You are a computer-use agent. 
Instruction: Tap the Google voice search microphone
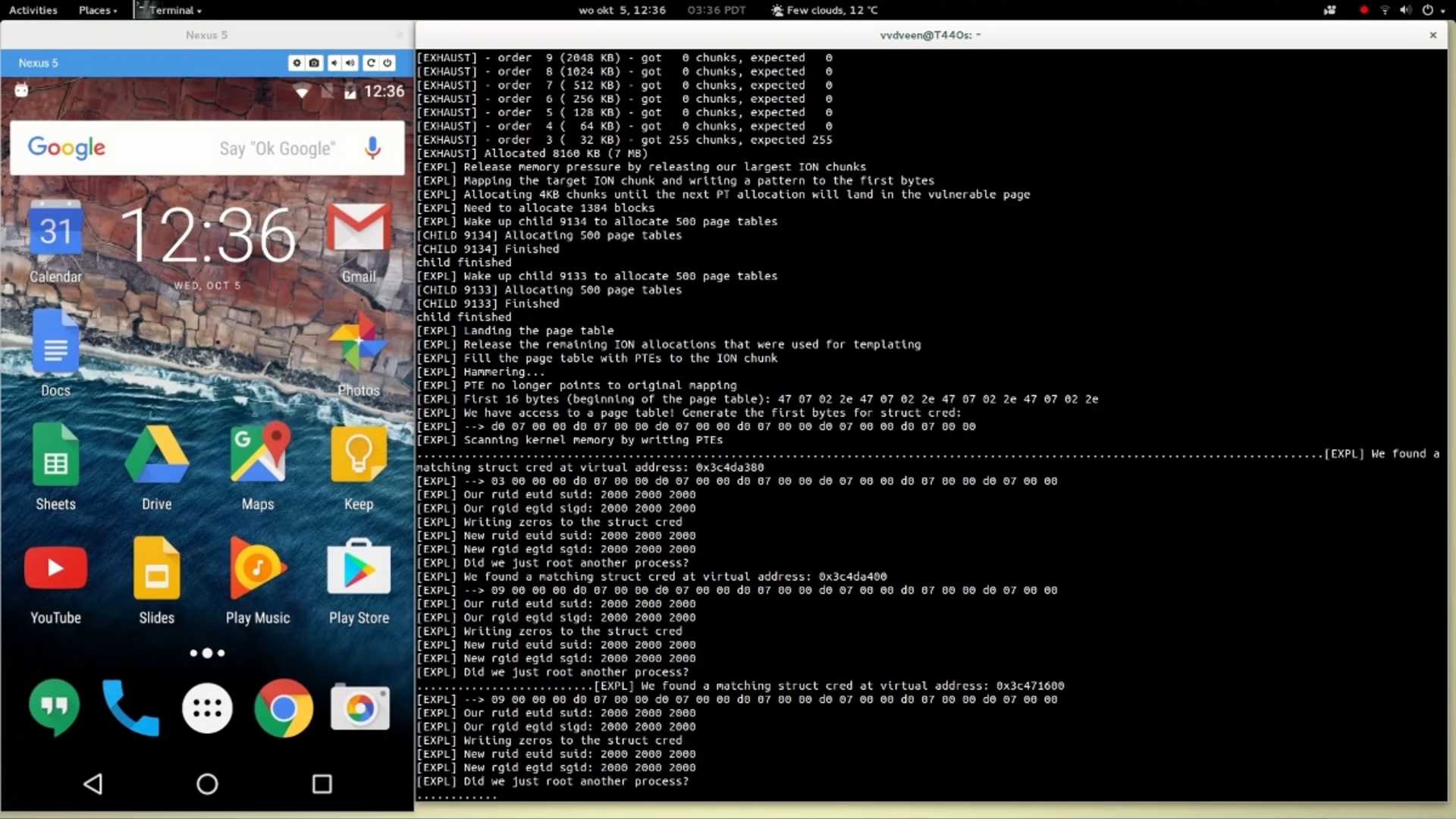pos(372,148)
